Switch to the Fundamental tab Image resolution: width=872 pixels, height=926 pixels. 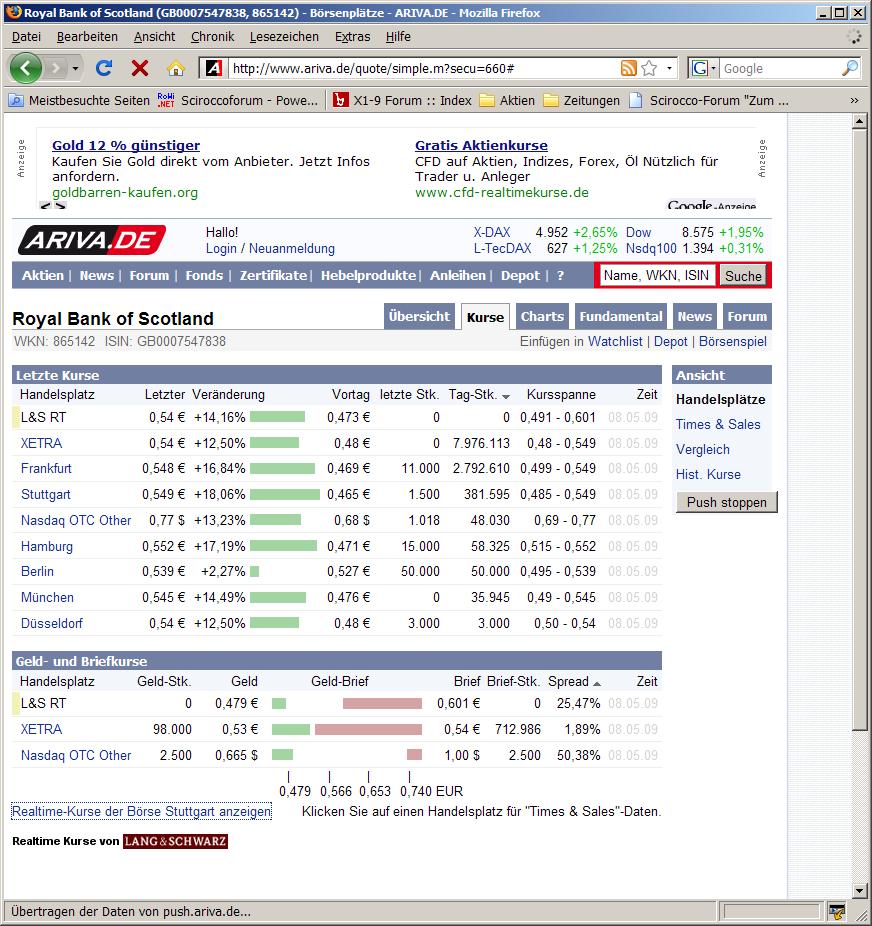click(620, 317)
